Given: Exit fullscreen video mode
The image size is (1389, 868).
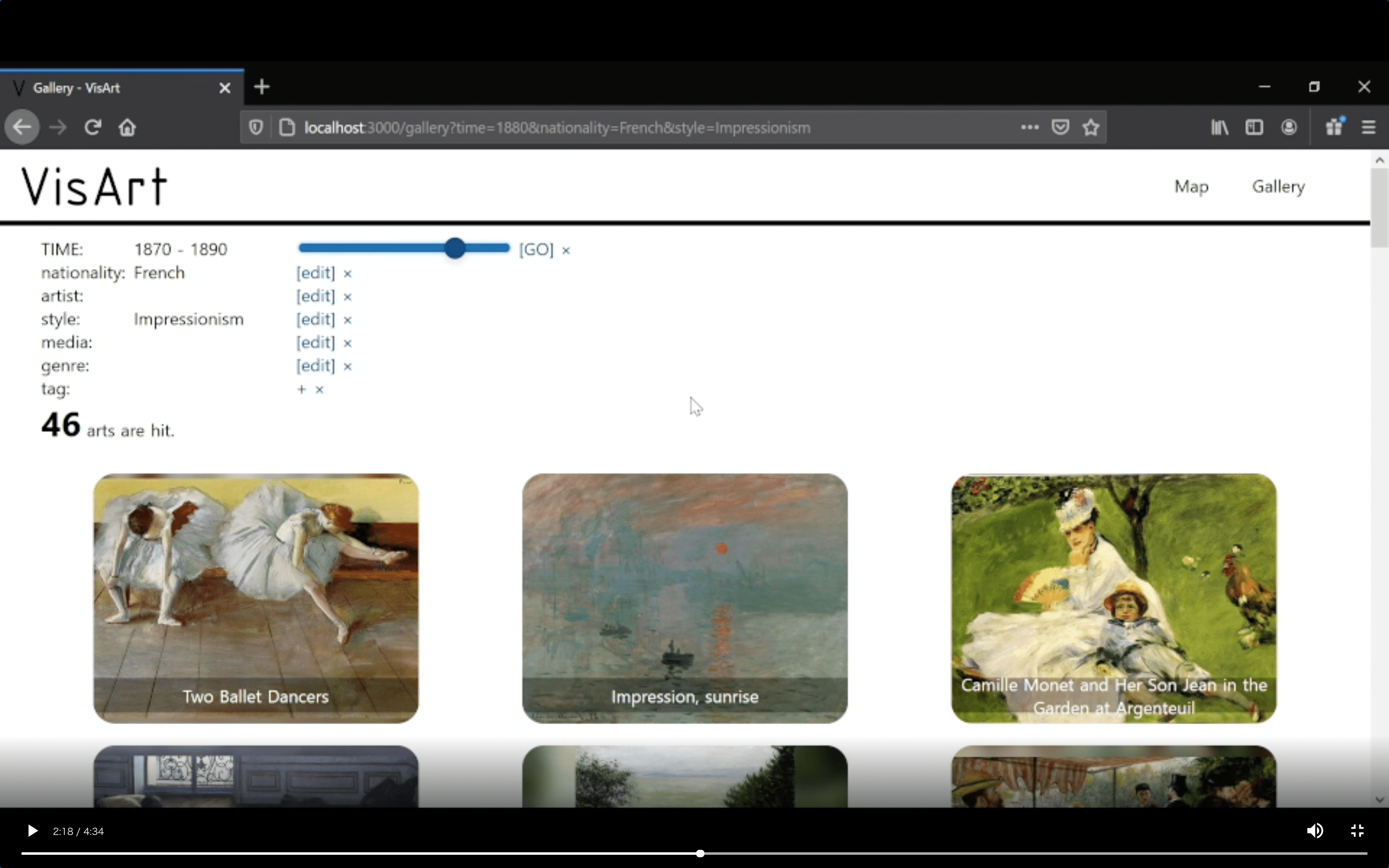Looking at the screenshot, I should pyautogui.click(x=1358, y=831).
